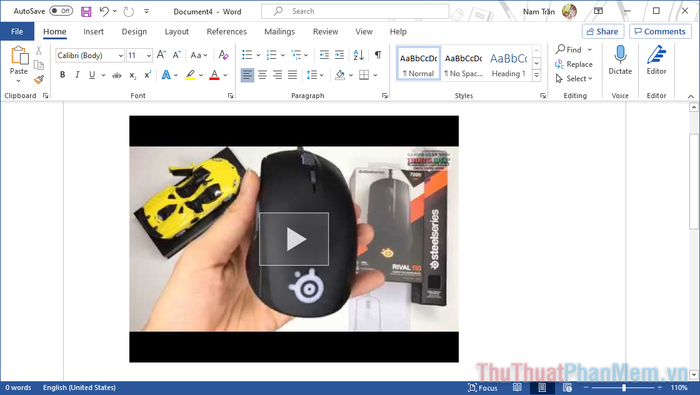Toggle Bold formatting
The width and height of the screenshot is (700, 395).
point(62,75)
